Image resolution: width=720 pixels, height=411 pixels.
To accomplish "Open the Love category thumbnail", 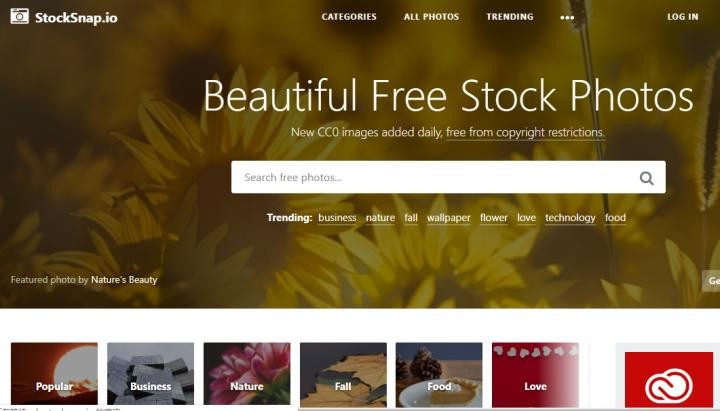I will point(535,375).
